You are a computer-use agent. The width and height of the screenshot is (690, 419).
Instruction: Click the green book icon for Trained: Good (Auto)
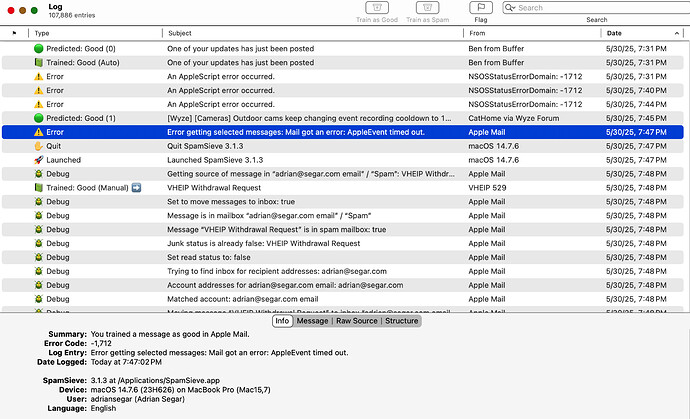coord(39,62)
